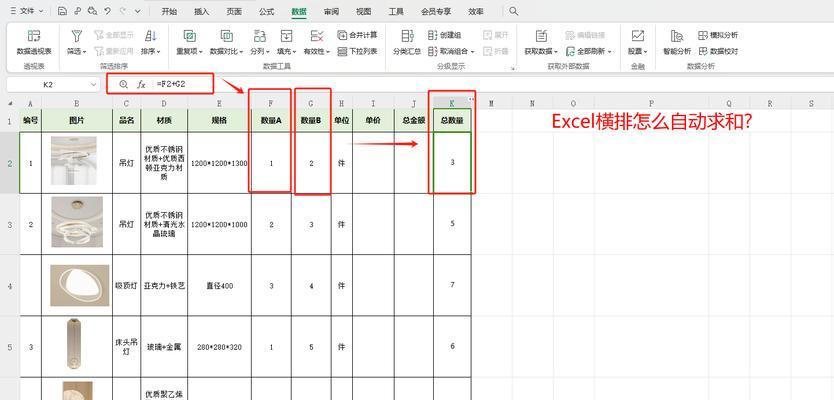Screen dimensions: 834x400
Task: Click the cell reading 280*280*320
Action: 220,347
